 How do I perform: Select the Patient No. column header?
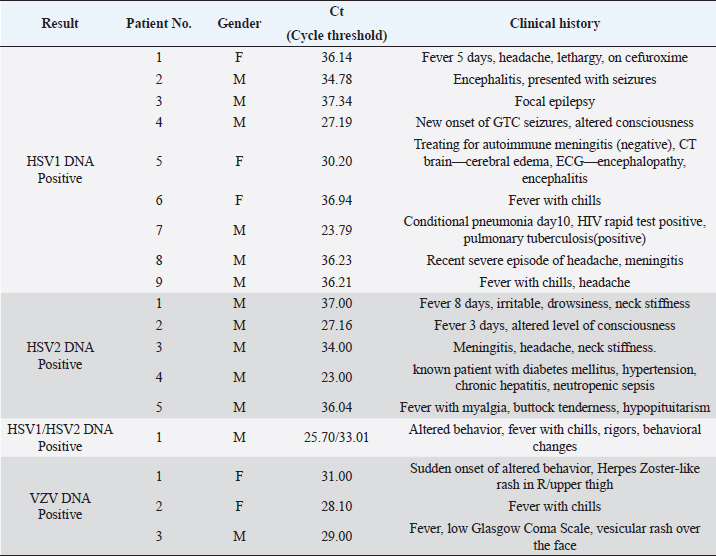(x=159, y=23)
